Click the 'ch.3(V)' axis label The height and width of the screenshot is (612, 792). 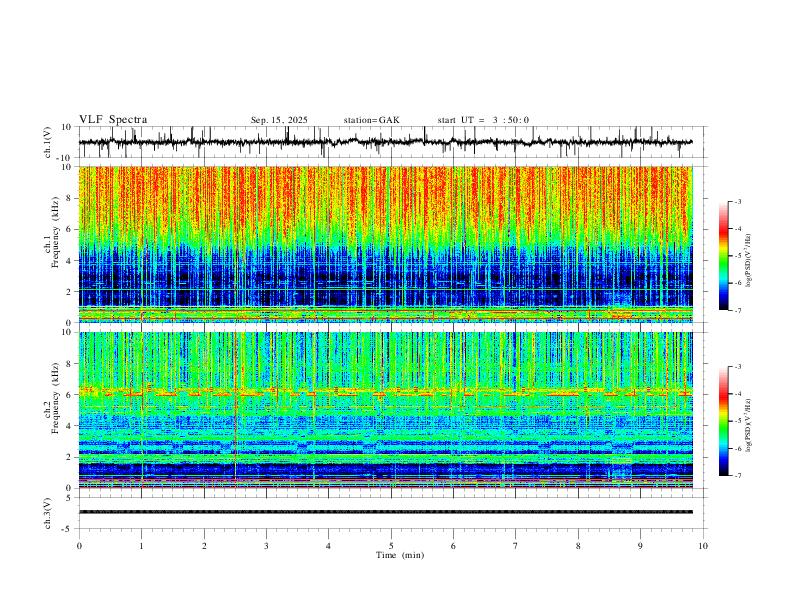[48, 513]
